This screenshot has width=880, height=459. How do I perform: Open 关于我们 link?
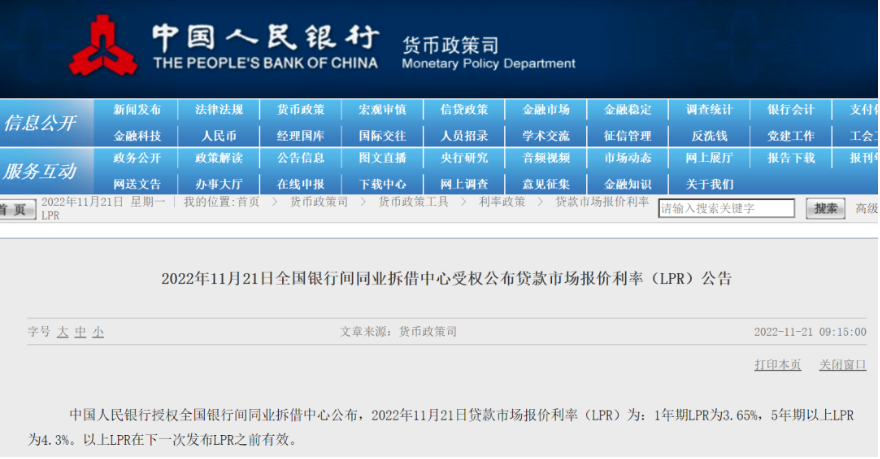click(709, 185)
